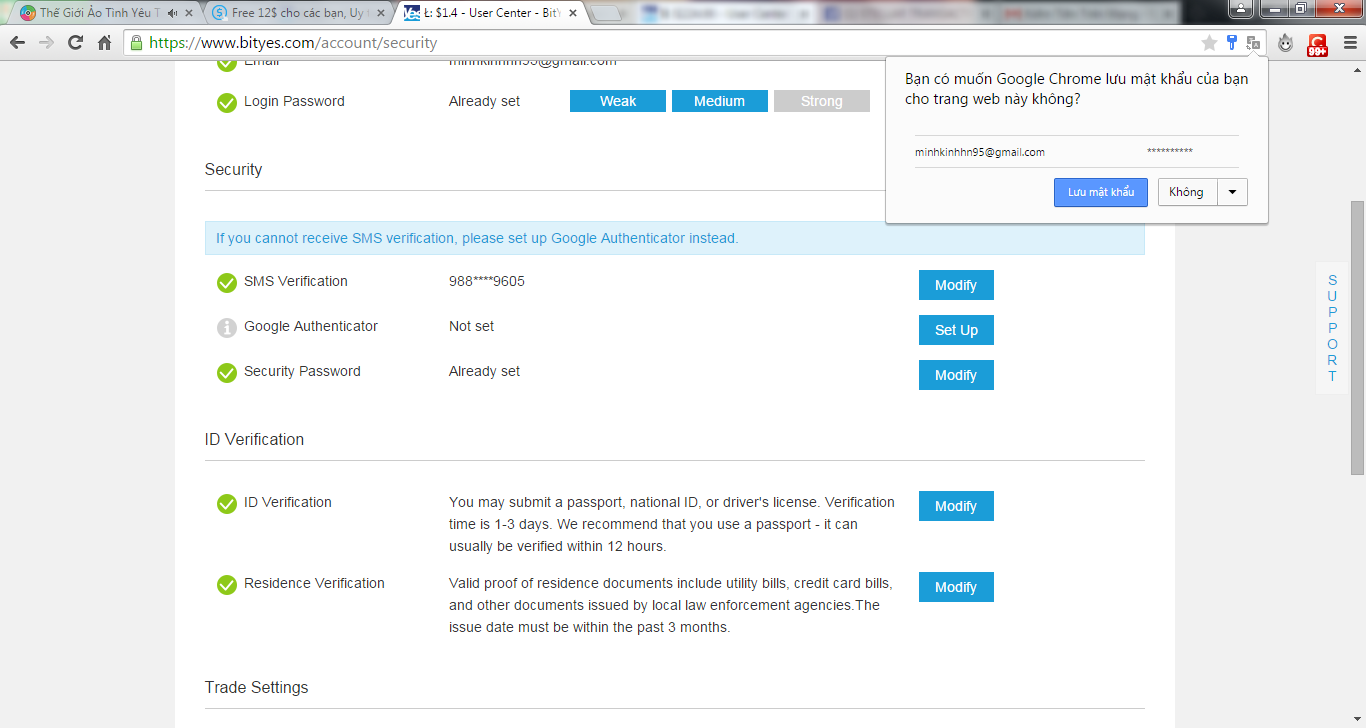
Task: Expand the Không button dropdown arrow
Action: click(1232, 192)
